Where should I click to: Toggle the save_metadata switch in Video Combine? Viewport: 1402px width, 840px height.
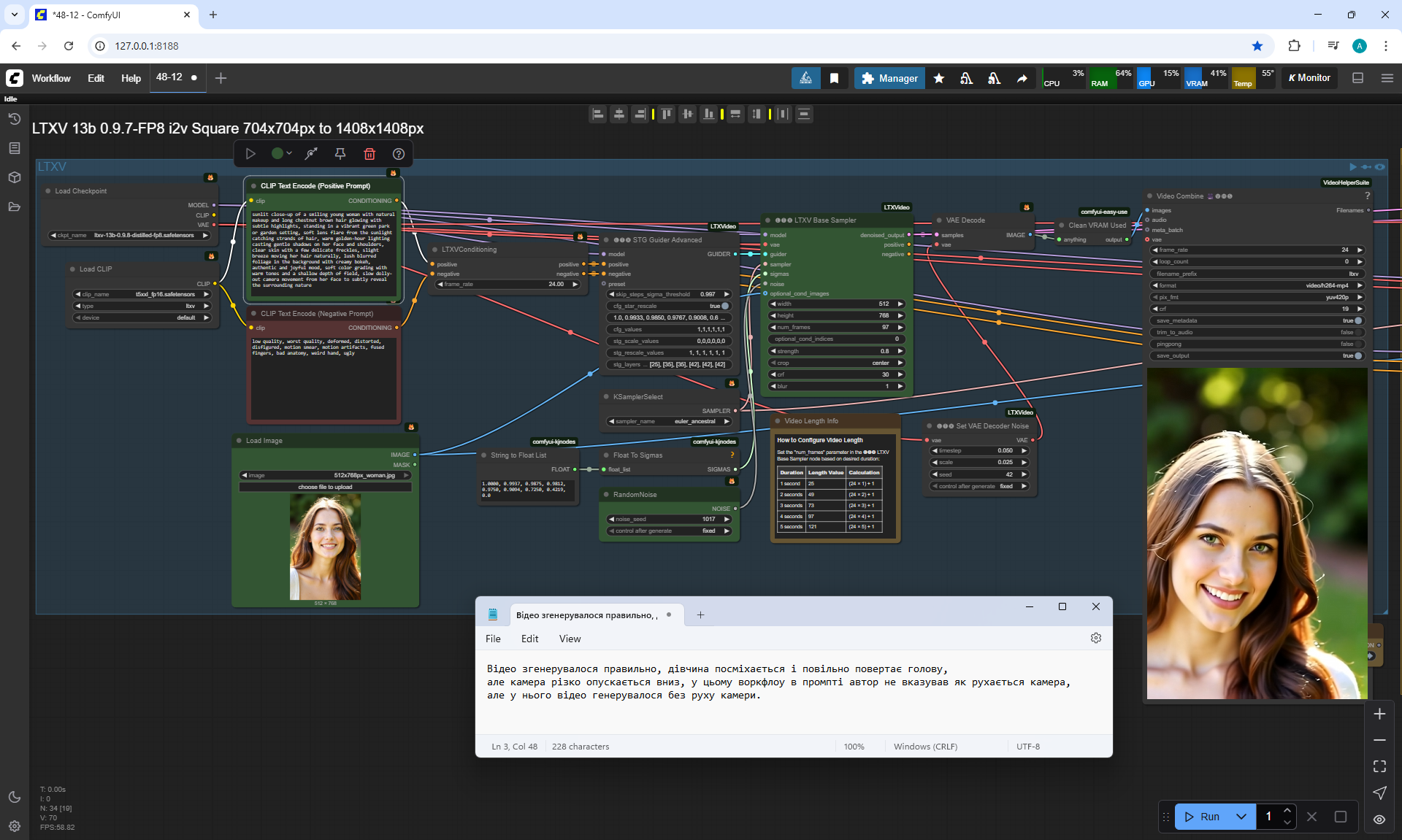click(1357, 320)
